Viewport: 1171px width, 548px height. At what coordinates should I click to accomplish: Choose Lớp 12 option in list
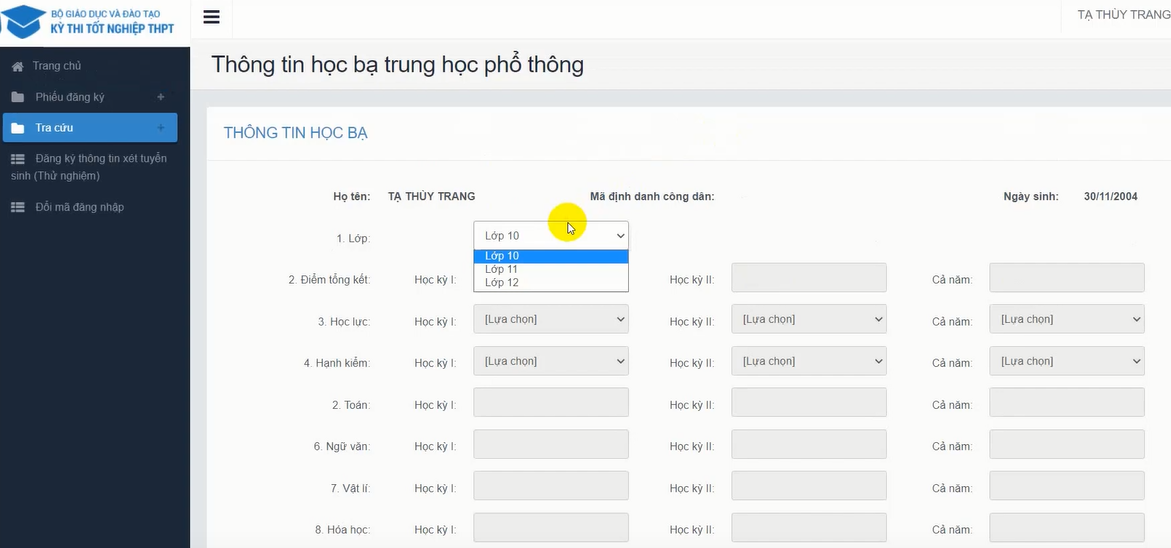(x=502, y=283)
